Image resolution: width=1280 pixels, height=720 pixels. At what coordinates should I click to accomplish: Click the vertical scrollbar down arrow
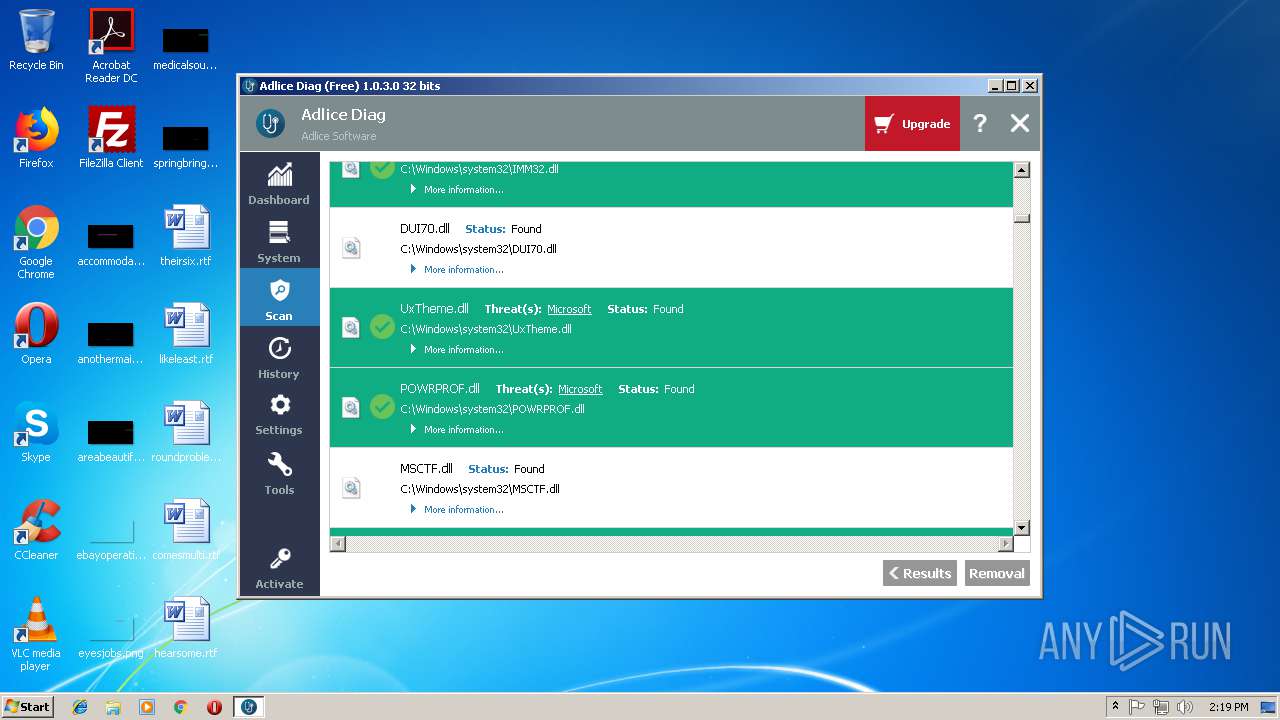coord(1021,528)
